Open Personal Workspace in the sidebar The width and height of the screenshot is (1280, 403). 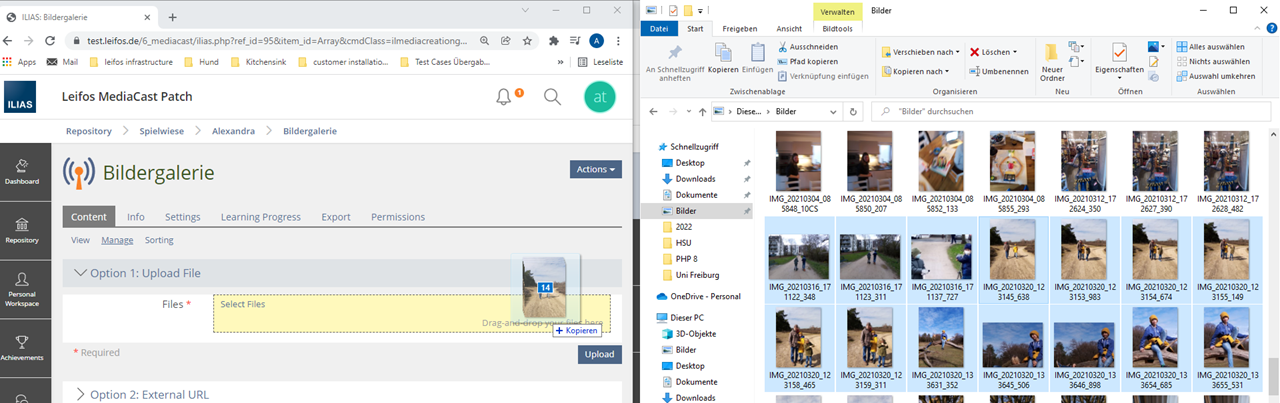22,288
